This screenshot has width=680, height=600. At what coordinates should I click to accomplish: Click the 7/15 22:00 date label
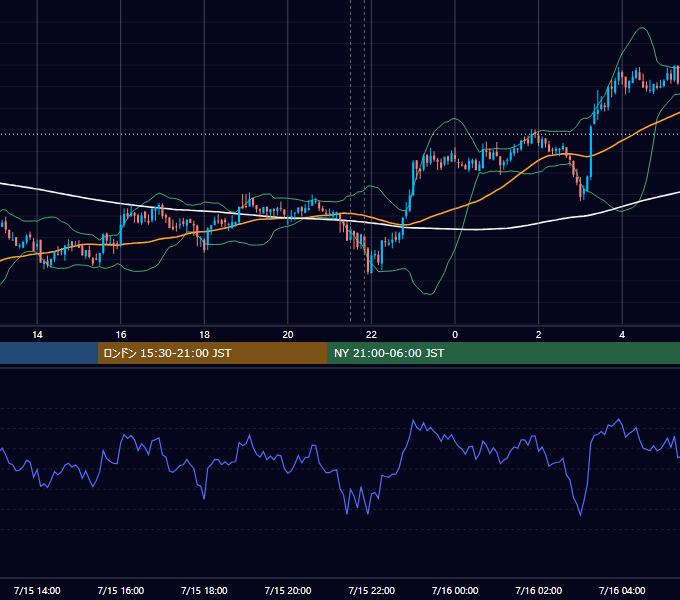tap(371, 590)
